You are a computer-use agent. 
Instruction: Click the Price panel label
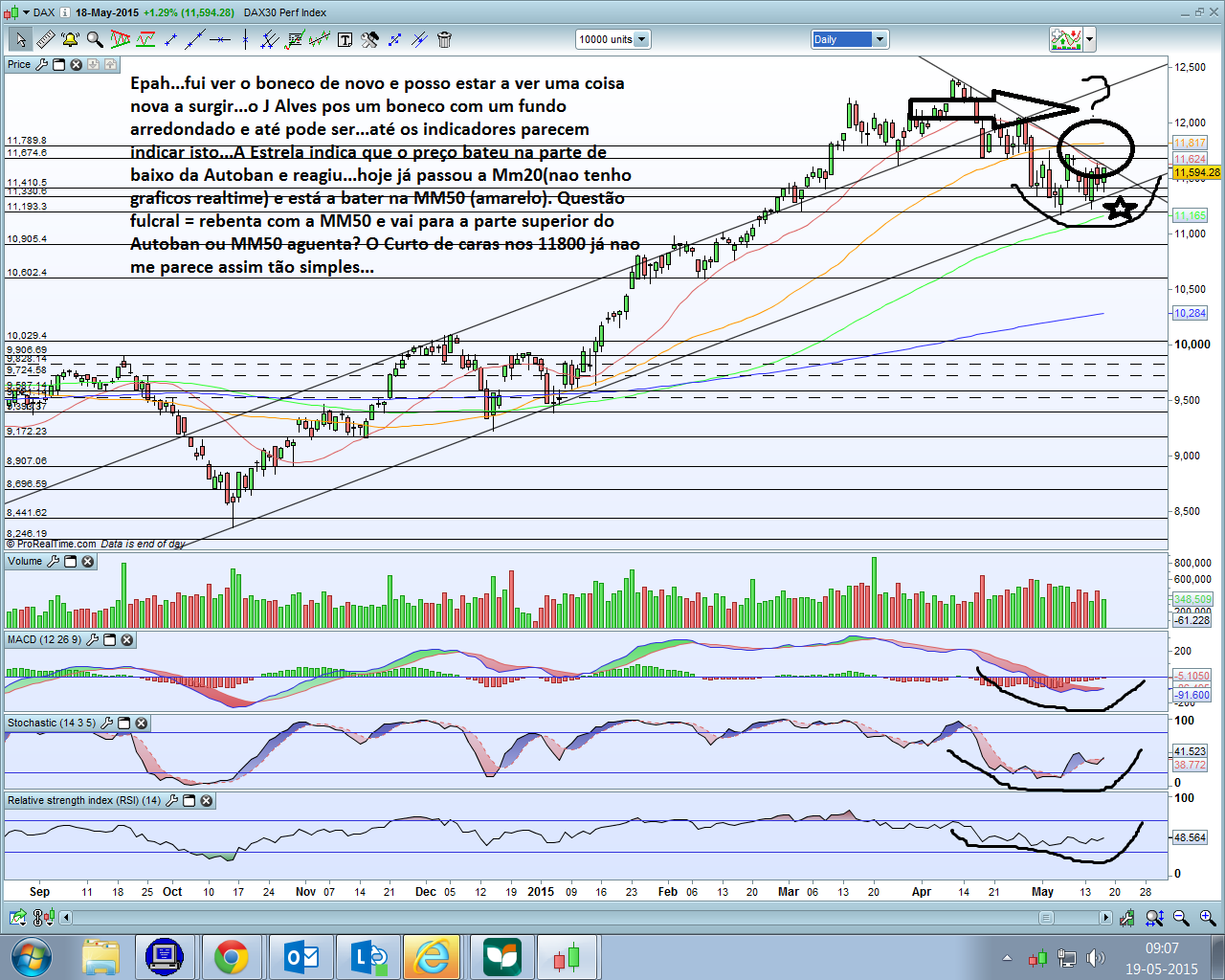tap(19, 64)
